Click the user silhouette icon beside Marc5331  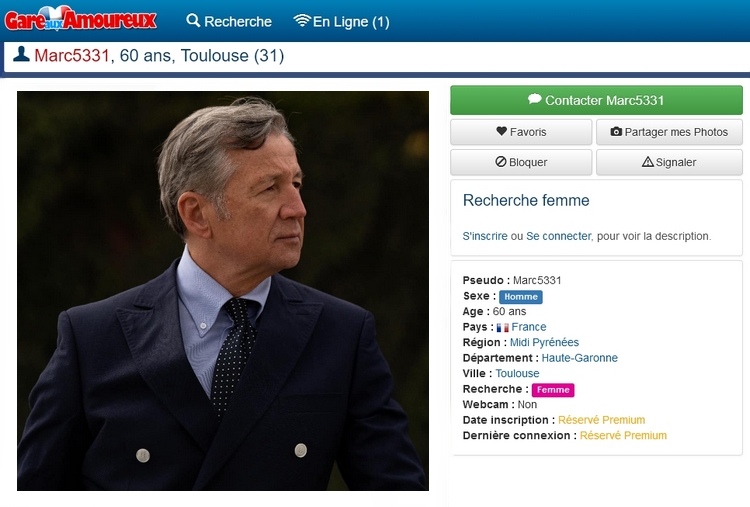pyautogui.click(x=21, y=55)
